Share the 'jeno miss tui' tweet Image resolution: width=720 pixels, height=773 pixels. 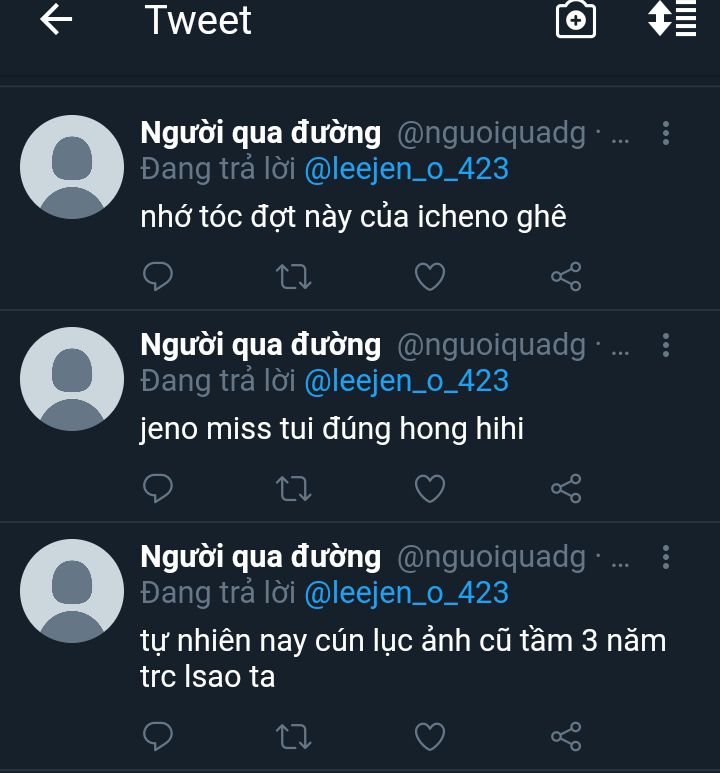pos(566,488)
